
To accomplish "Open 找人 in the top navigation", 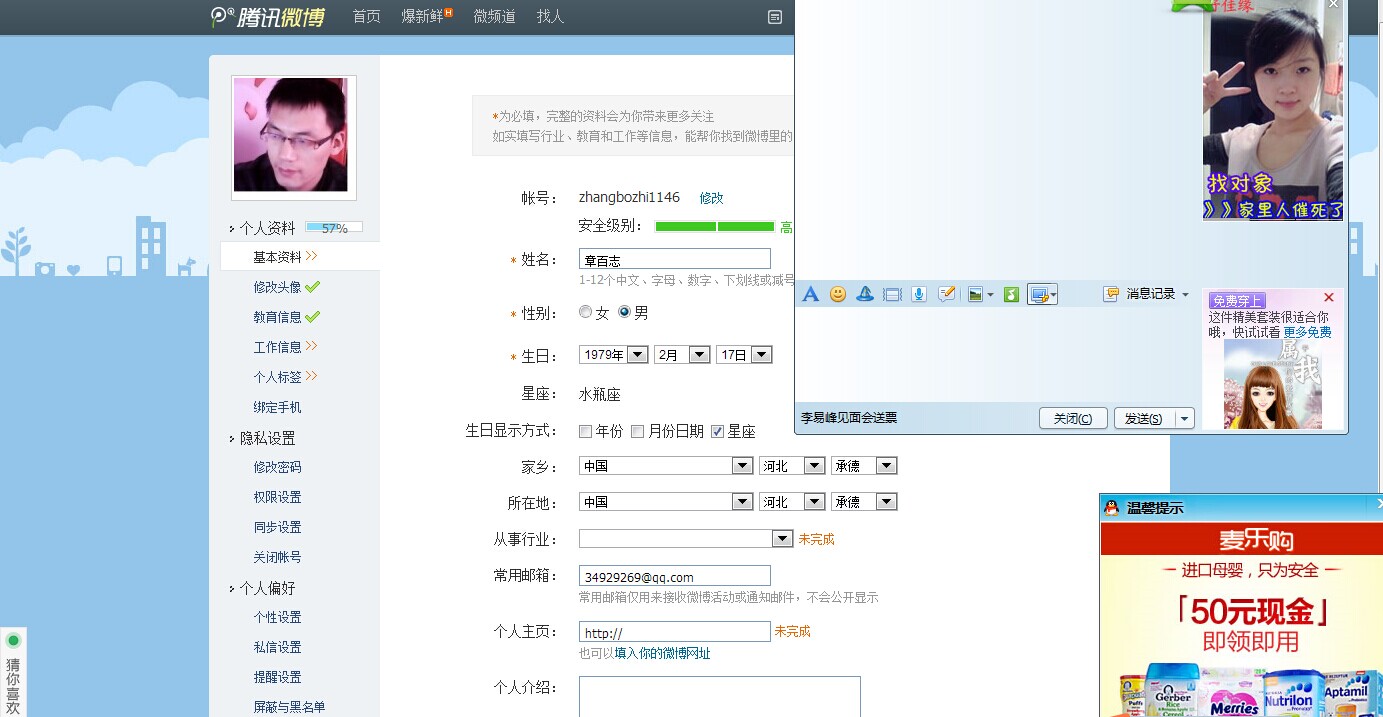I will click(x=550, y=16).
